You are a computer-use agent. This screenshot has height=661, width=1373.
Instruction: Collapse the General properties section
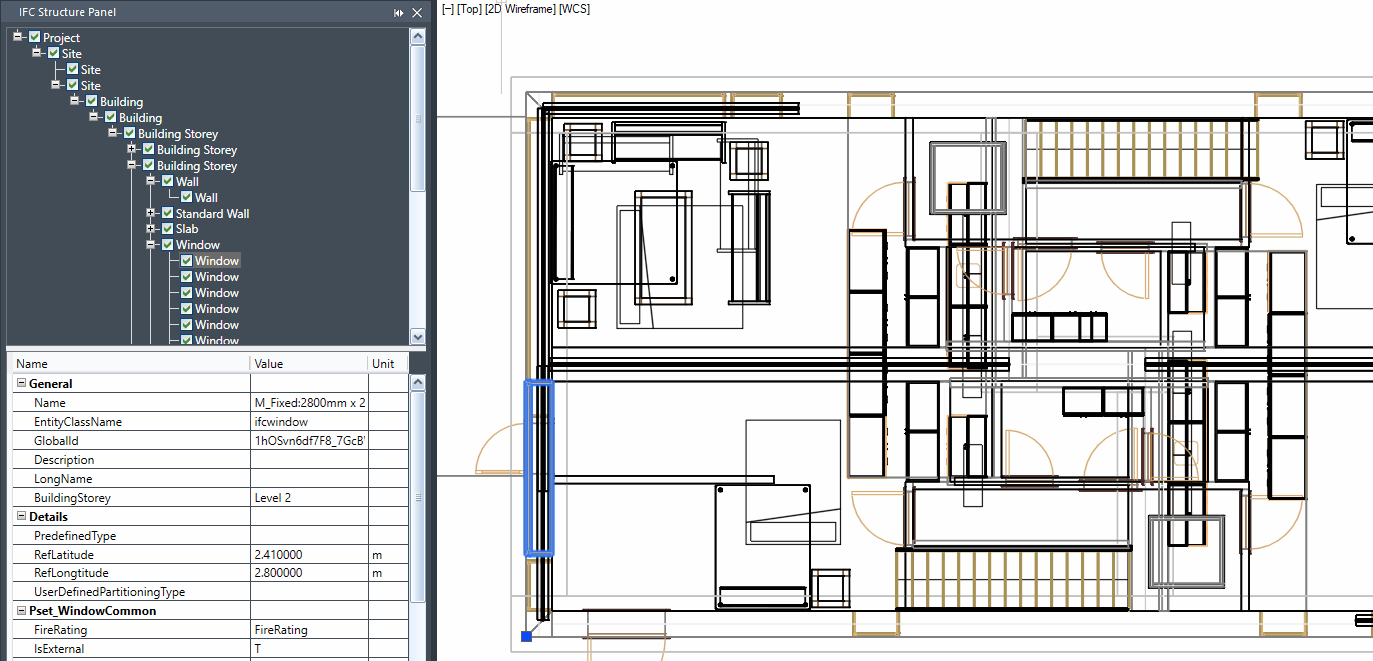pos(21,384)
